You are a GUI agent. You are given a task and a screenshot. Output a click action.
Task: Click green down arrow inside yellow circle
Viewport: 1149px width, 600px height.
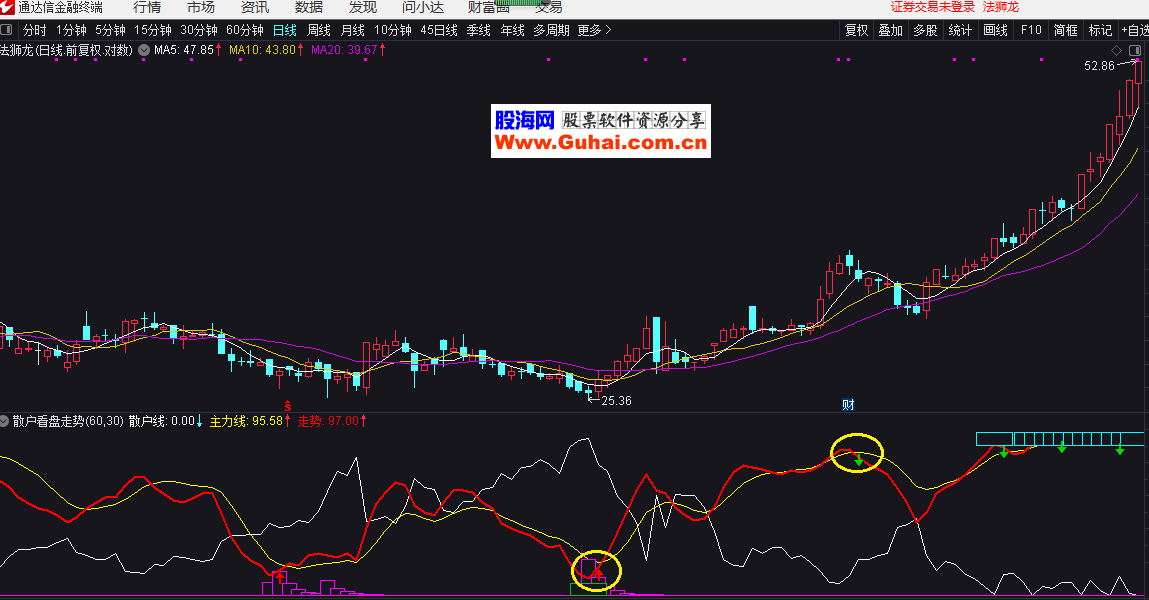[x=858, y=460]
